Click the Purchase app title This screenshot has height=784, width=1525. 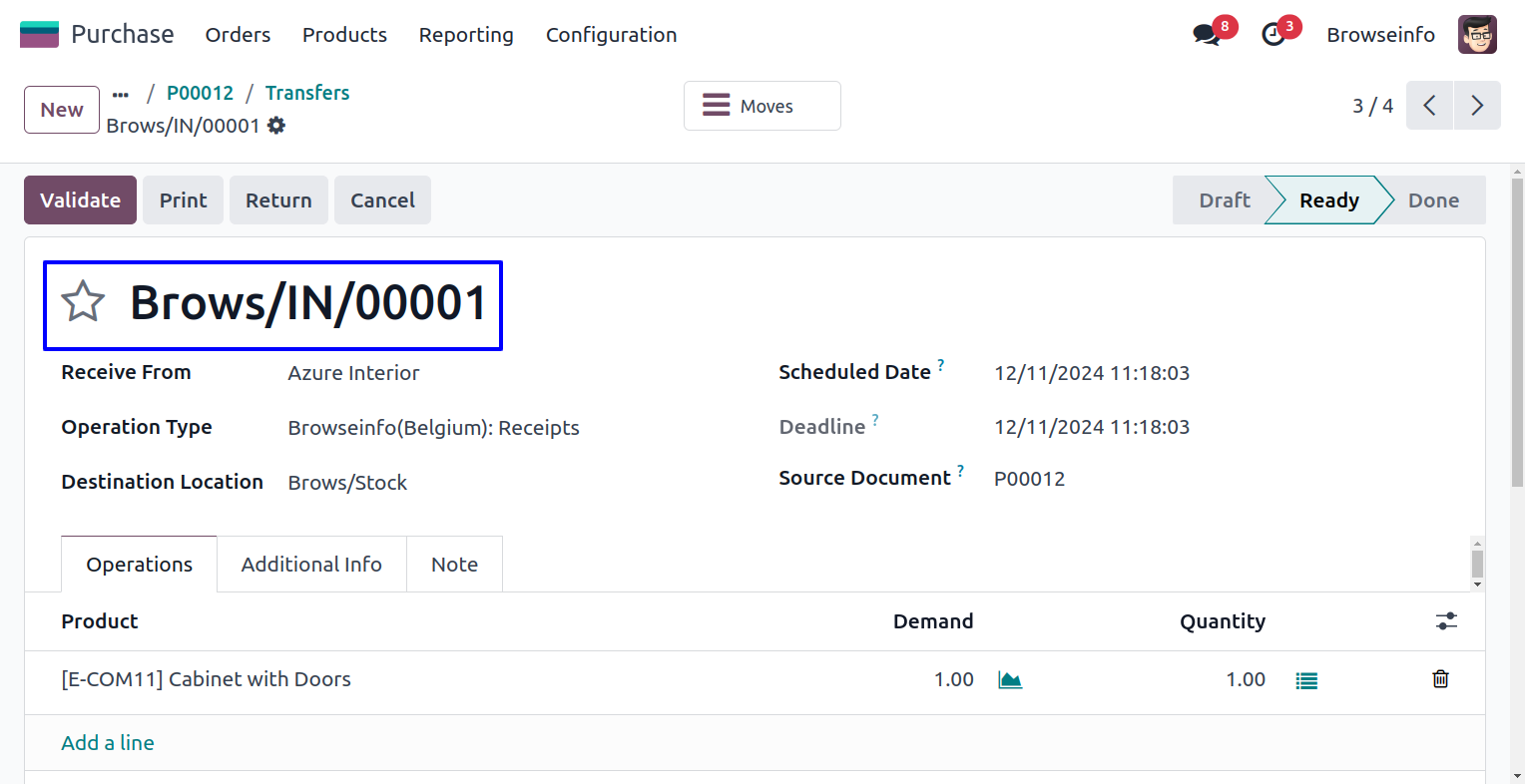(123, 34)
